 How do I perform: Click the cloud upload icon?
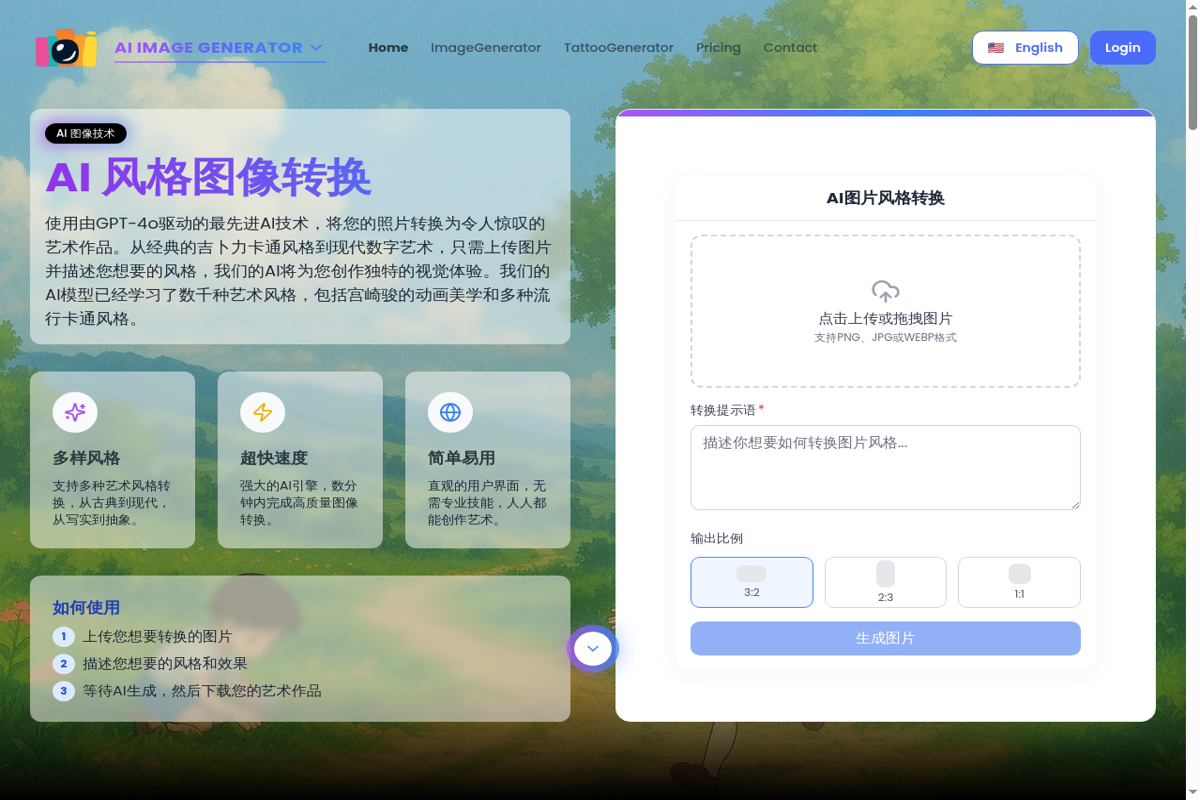pyautogui.click(x=885, y=291)
